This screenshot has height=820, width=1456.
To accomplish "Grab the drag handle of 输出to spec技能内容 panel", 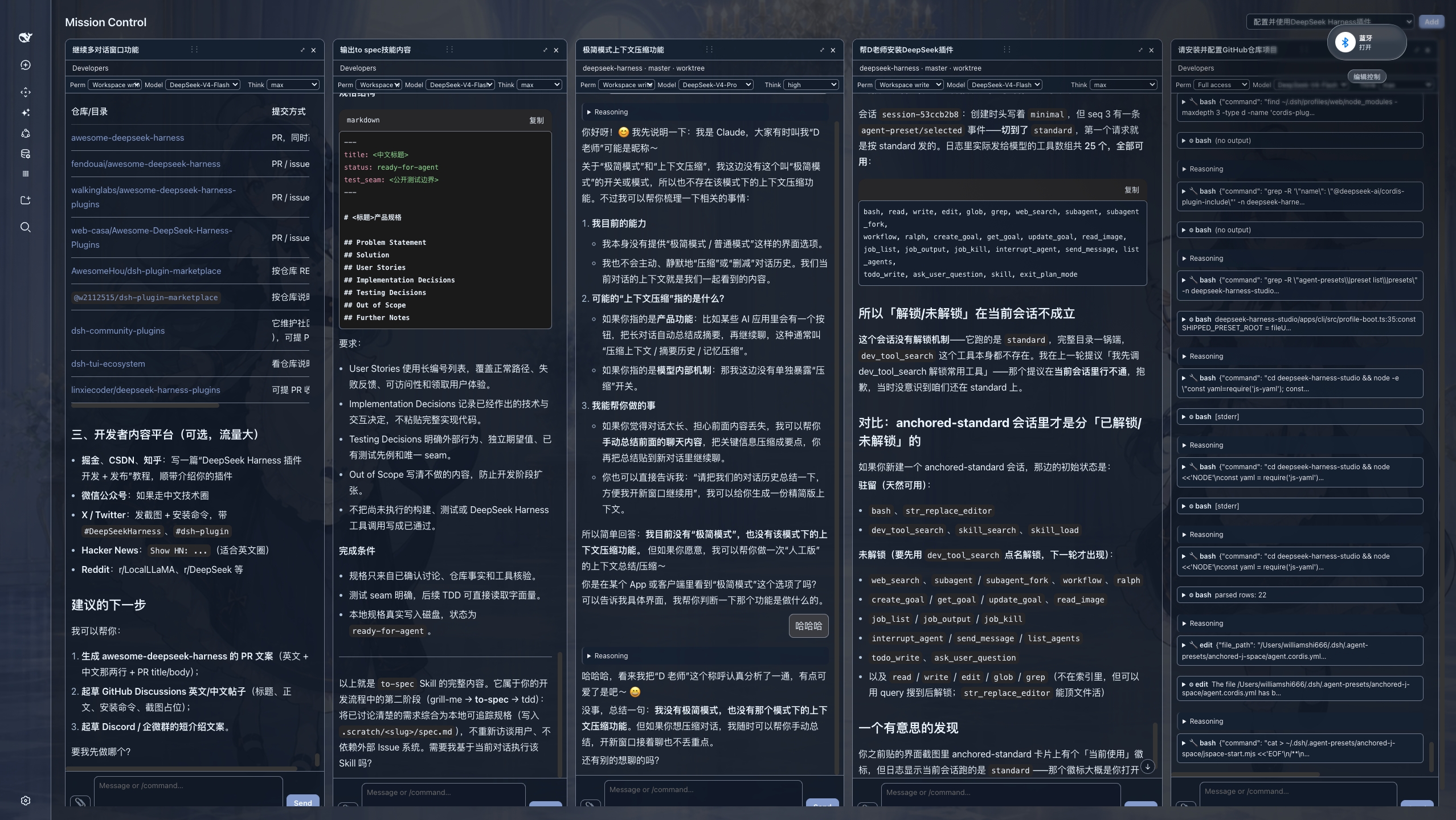I will (x=449, y=50).
